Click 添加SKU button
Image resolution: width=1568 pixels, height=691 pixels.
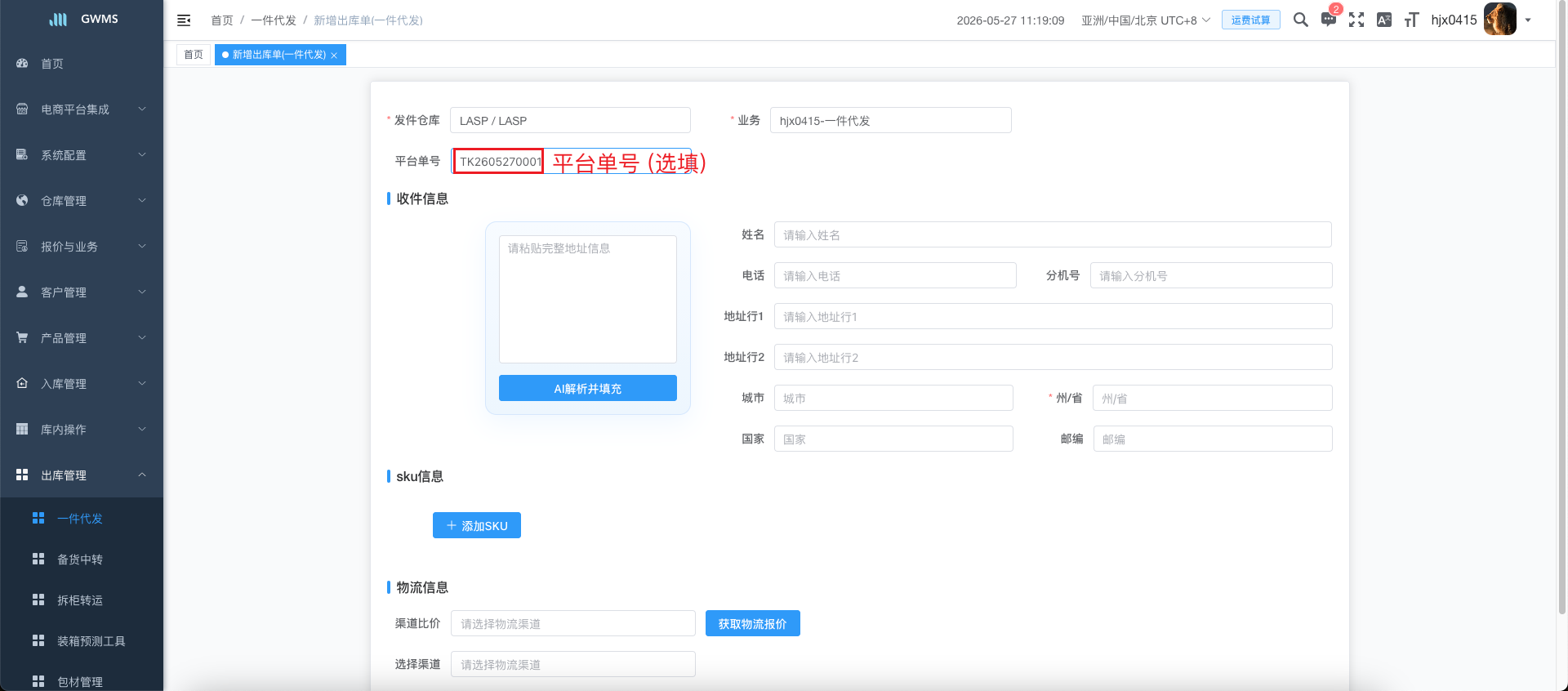(477, 525)
